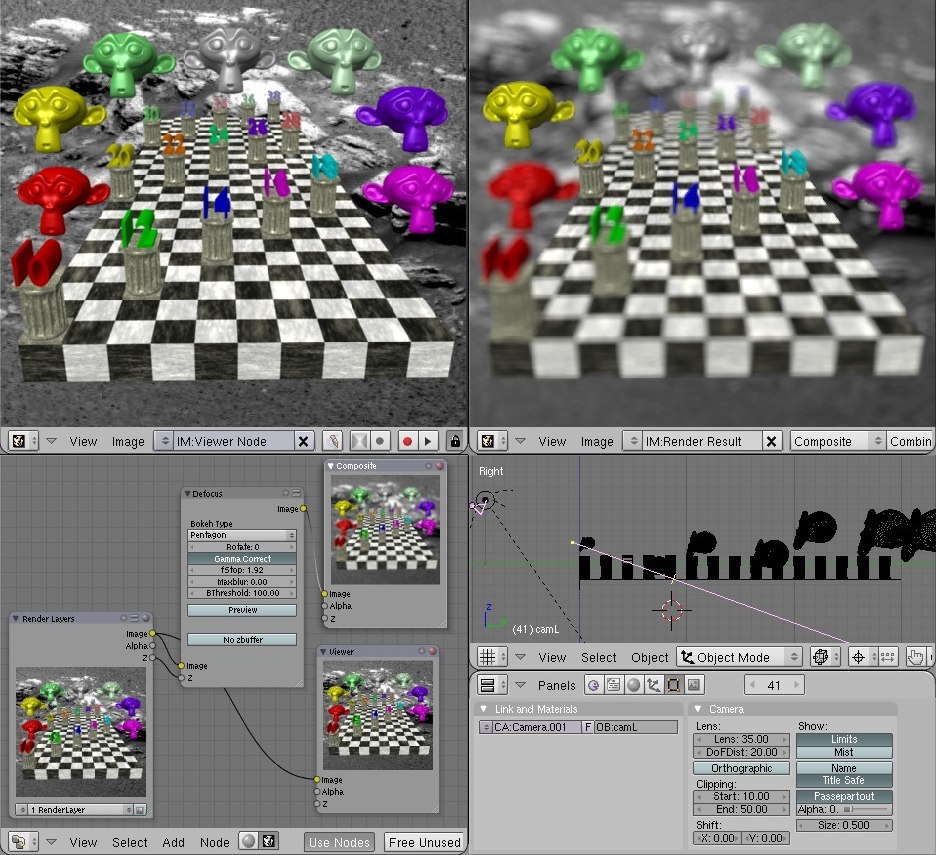936x855 pixels.
Task: Collapse the Defocus node
Action: point(187,494)
